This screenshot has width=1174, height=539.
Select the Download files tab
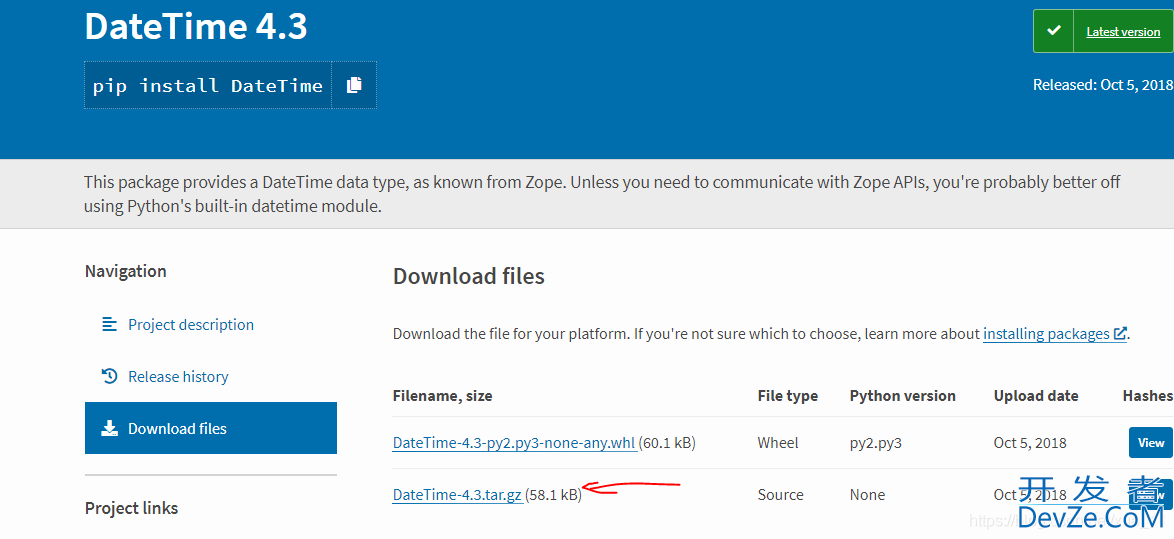coord(211,428)
